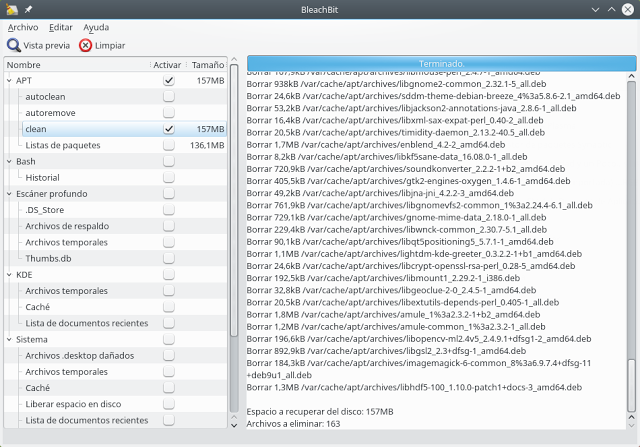The height and width of the screenshot is (447, 640).
Task: Minimize the BleachBit window
Action: pyautogui.click(x=595, y=9)
